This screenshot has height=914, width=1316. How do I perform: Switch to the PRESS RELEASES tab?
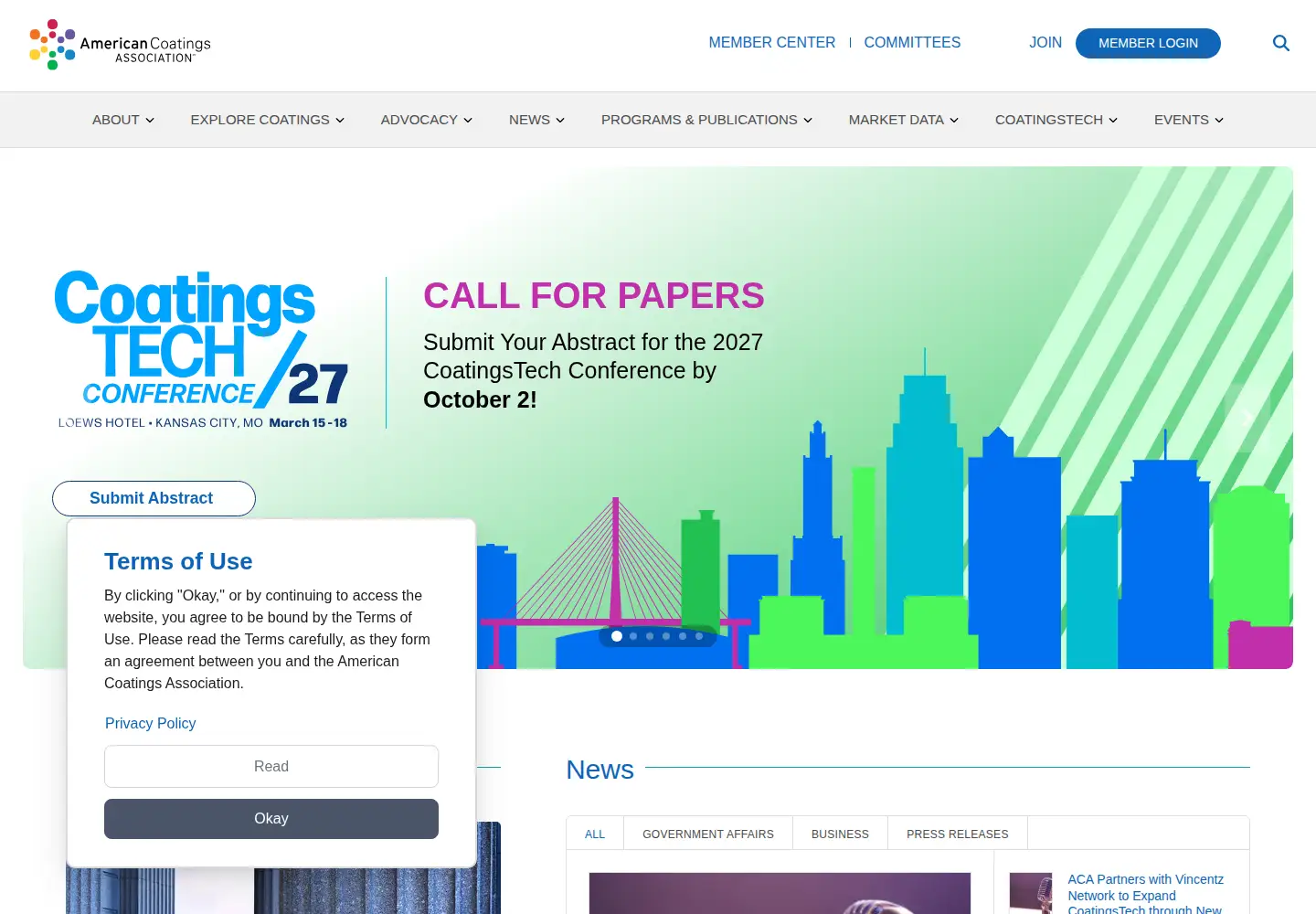click(958, 834)
